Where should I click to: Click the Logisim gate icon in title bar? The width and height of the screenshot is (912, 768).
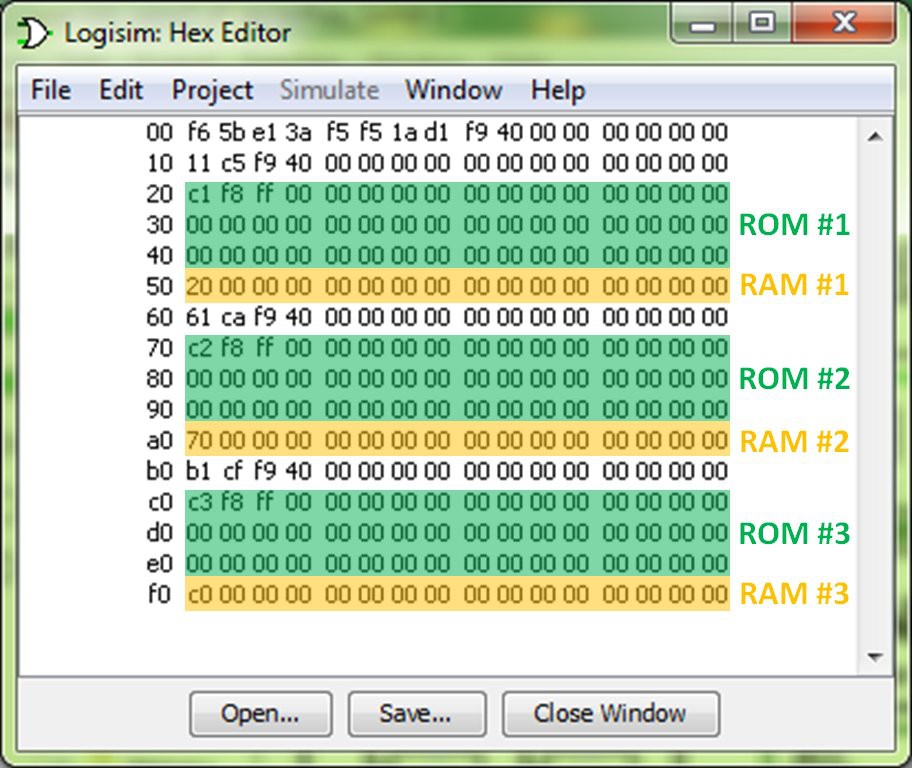pos(34,33)
